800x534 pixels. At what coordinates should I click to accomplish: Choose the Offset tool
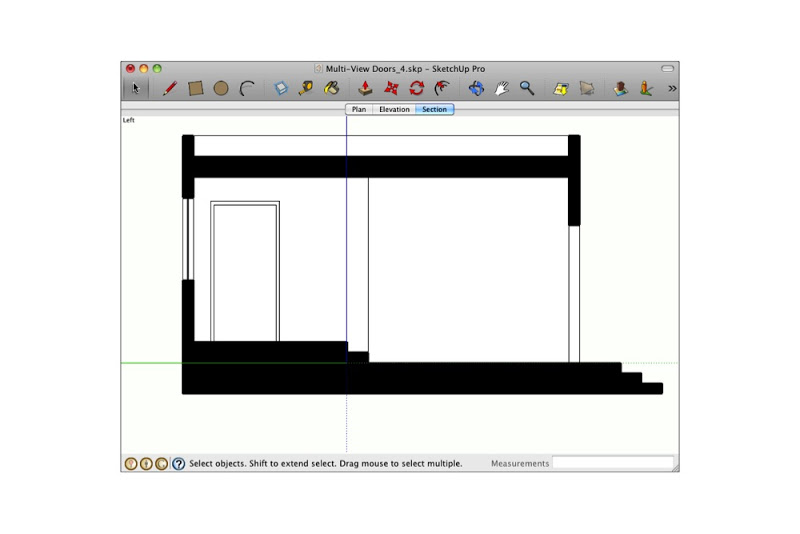(442, 88)
